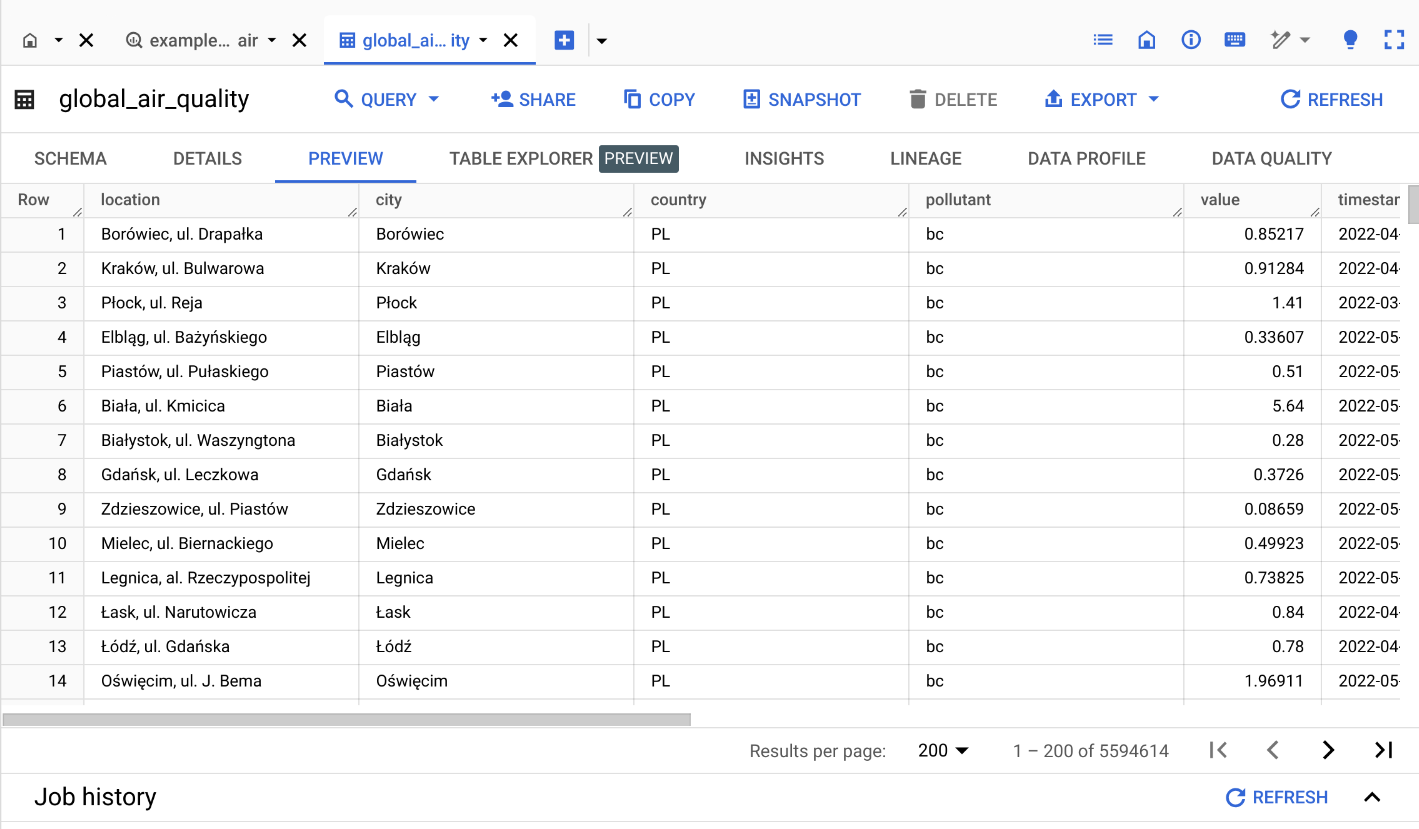This screenshot has width=1419, height=829.
Task: Expand the Job history panel
Action: point(1372,797)
